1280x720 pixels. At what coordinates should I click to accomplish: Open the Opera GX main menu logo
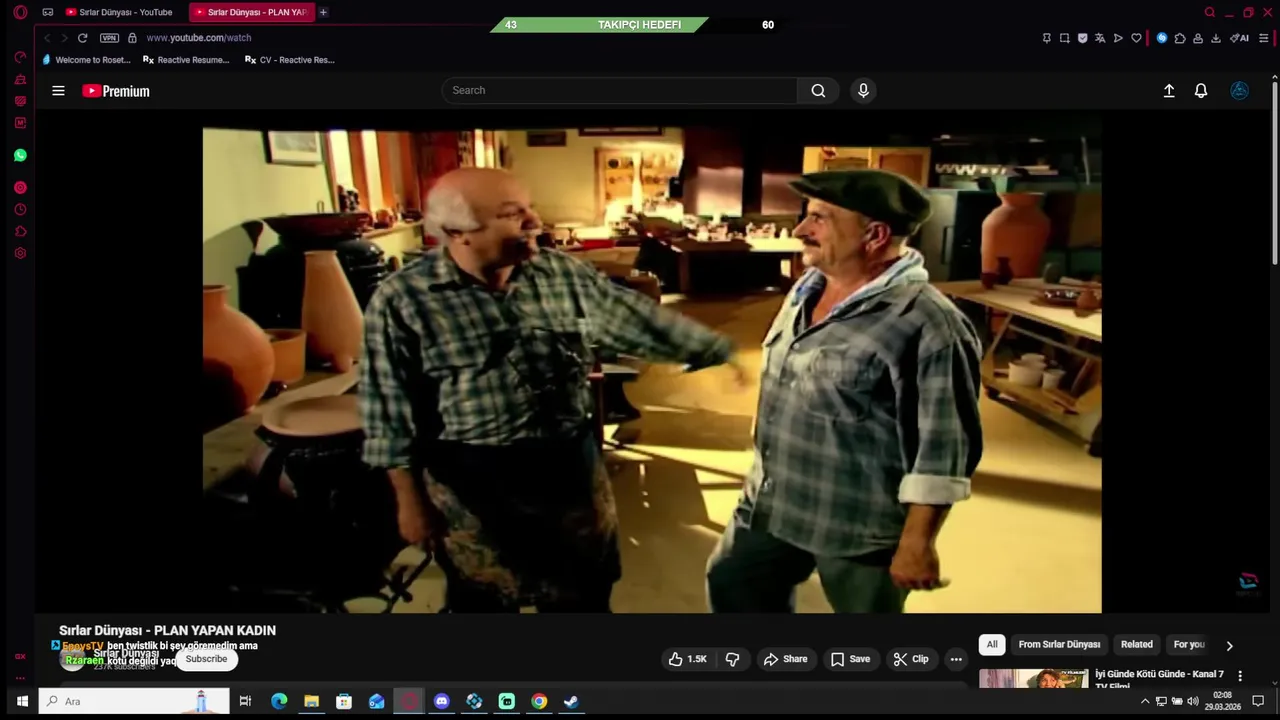(x=20, y=13)
